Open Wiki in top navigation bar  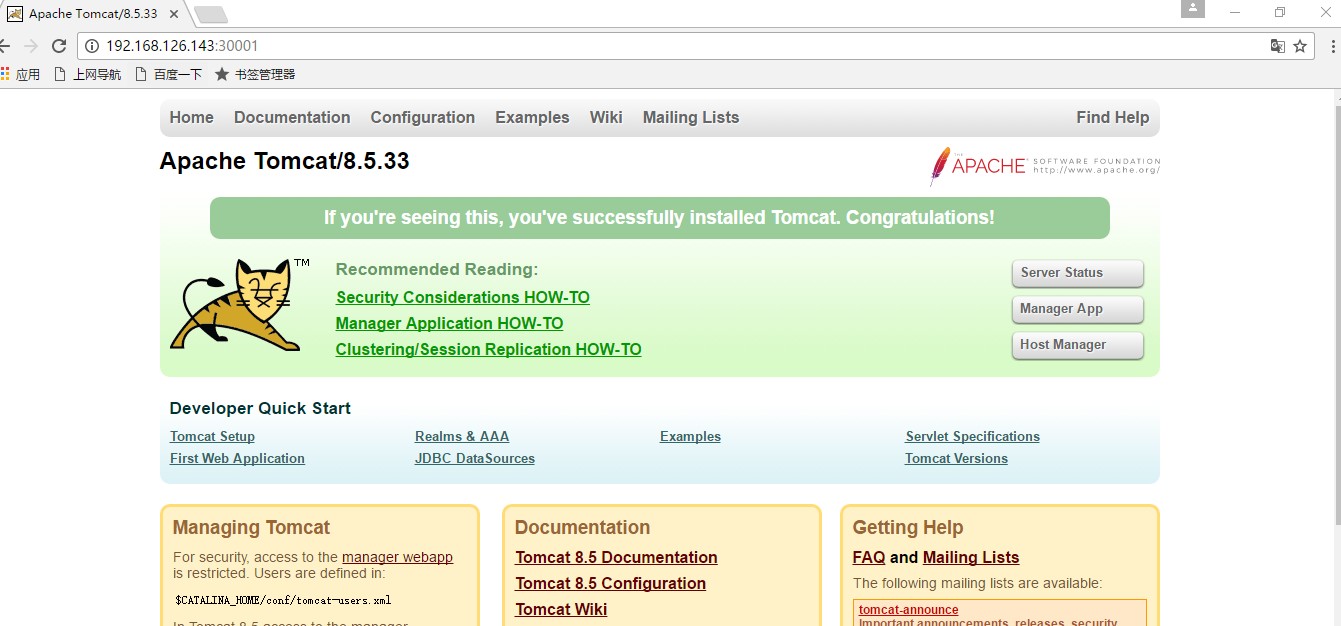coord(606,117)
